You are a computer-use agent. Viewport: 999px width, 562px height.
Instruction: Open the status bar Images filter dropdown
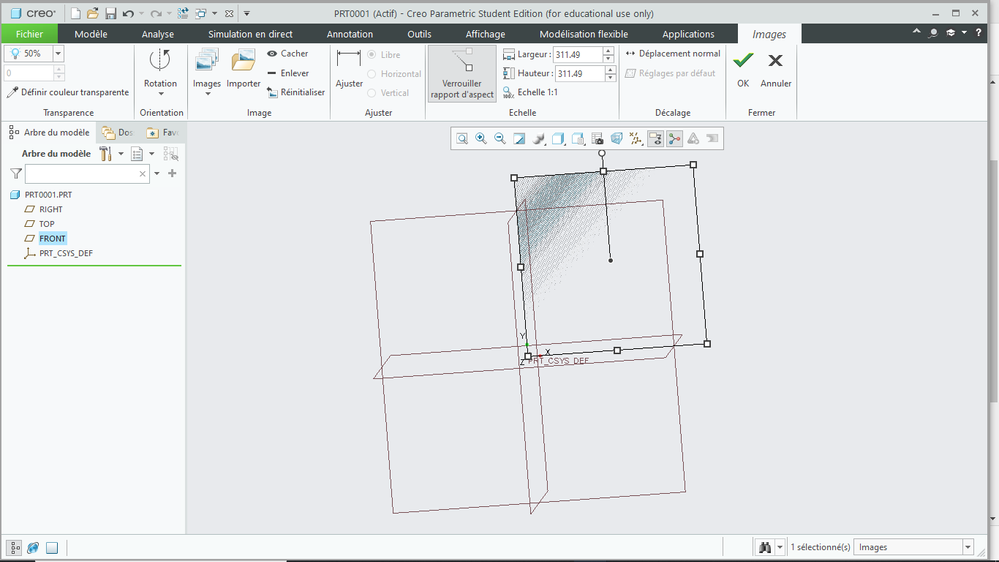click(x=967, y=547)
